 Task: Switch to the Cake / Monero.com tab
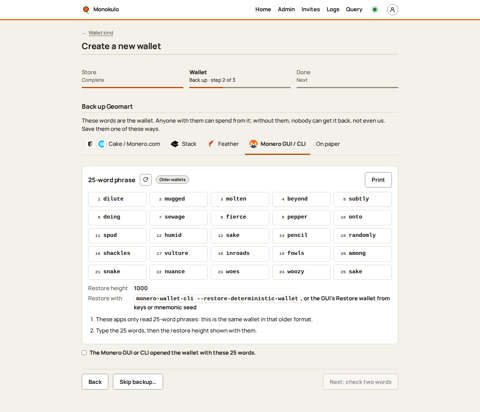124,144
